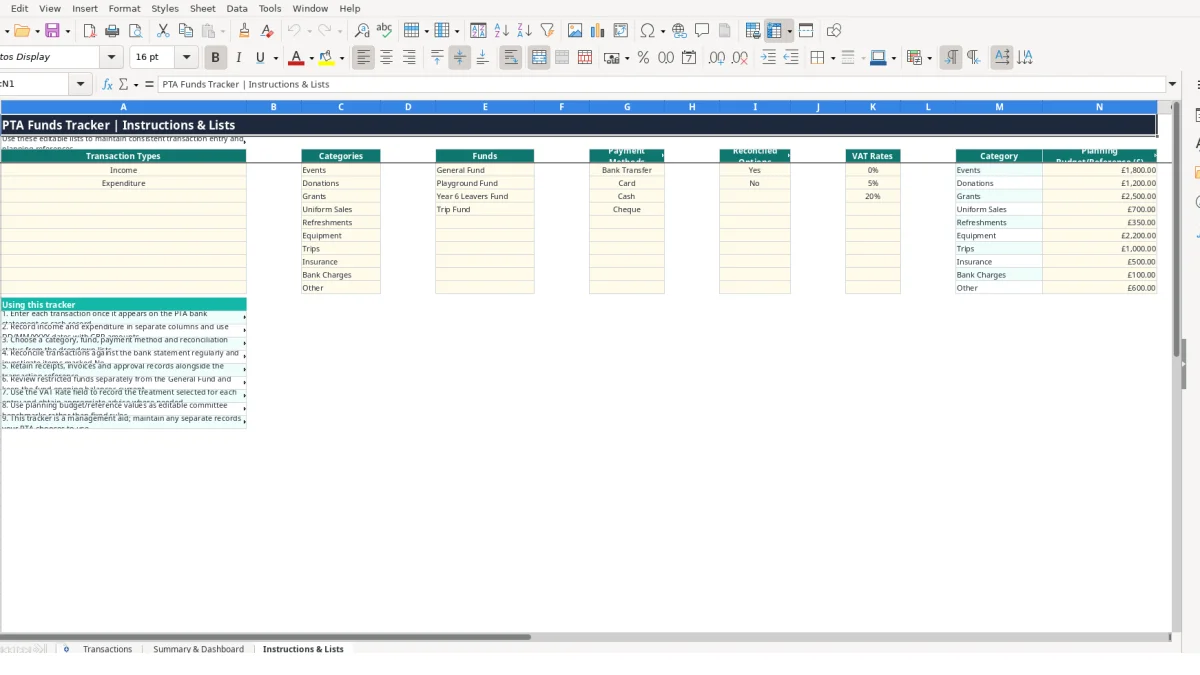
Task: Open the underline style dropdown arrow
Action: 275,58
